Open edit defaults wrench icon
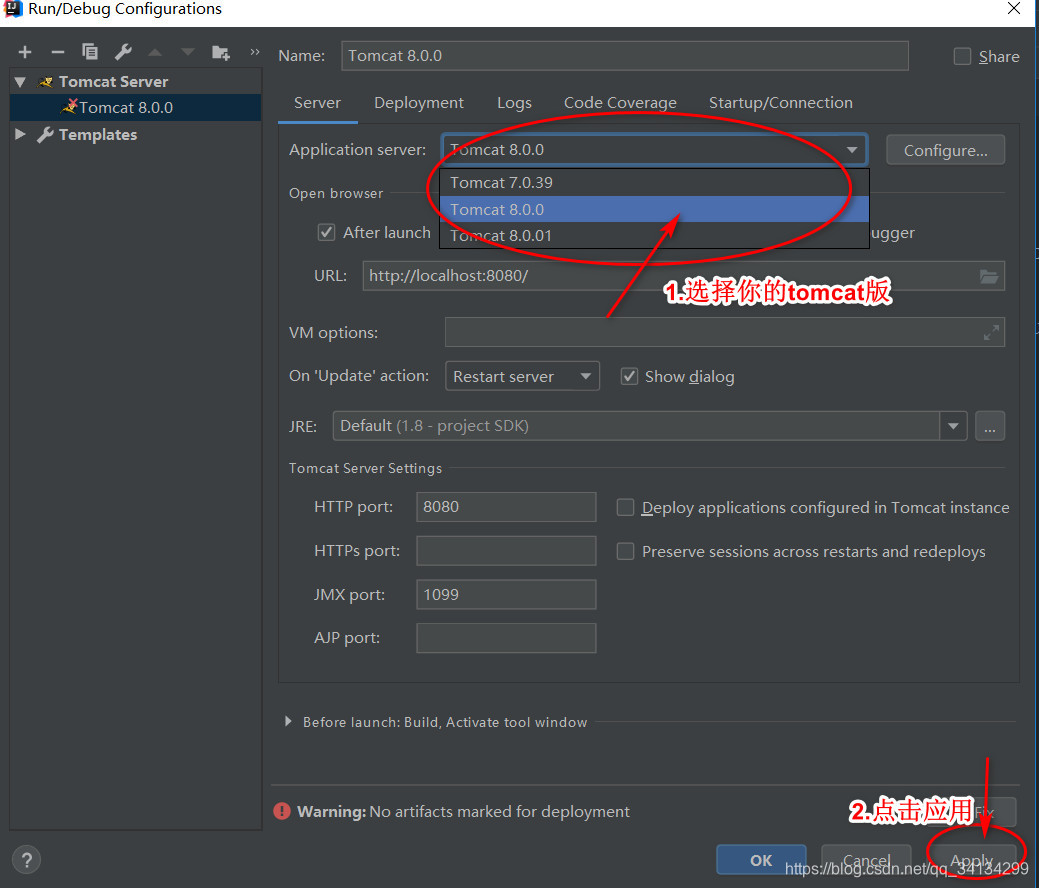 click(x=123, y=52)
